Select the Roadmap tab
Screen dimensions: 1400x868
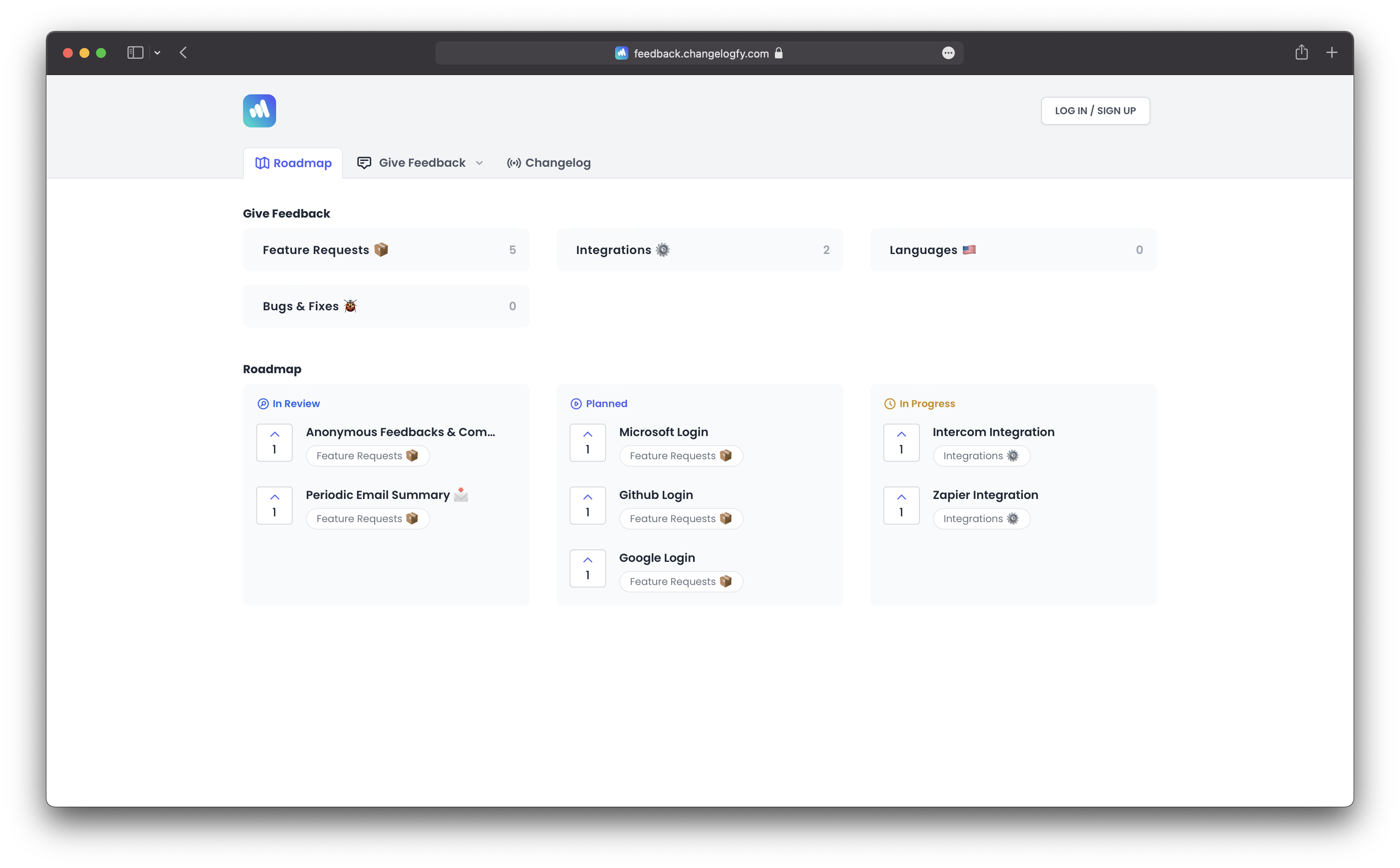click(x=293, y=163)
